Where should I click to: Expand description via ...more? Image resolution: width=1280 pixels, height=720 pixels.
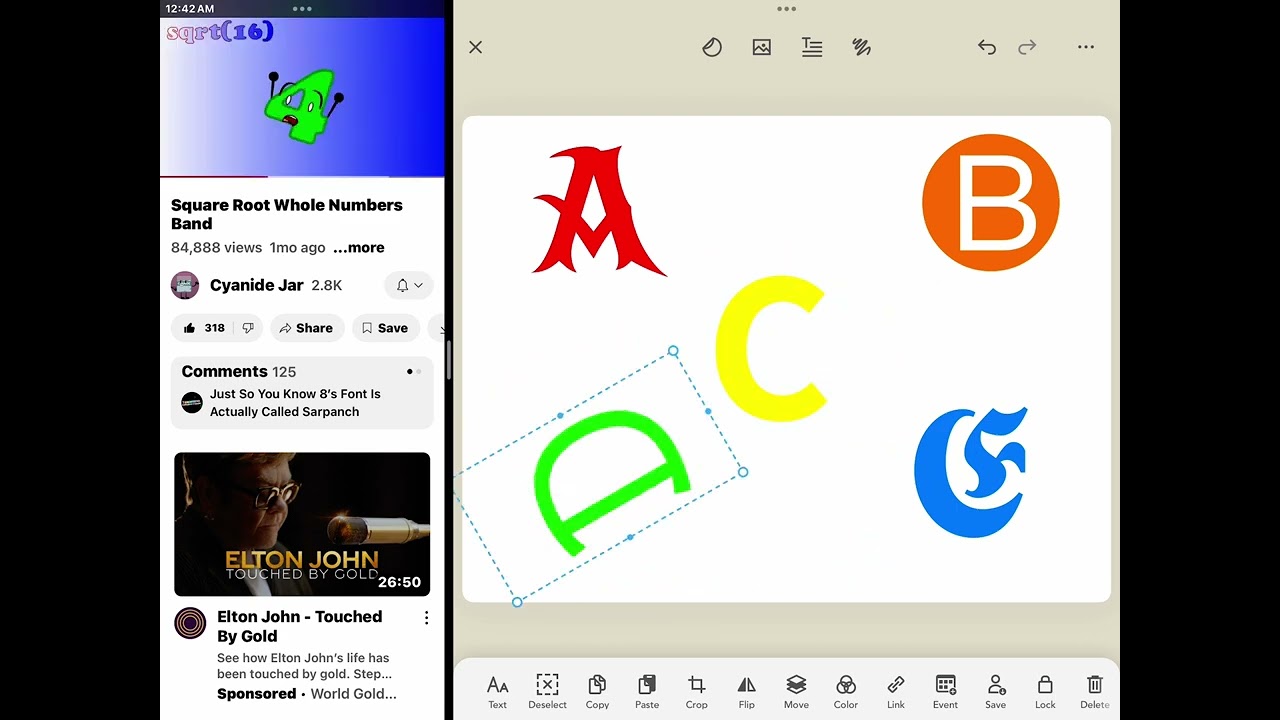359,248
